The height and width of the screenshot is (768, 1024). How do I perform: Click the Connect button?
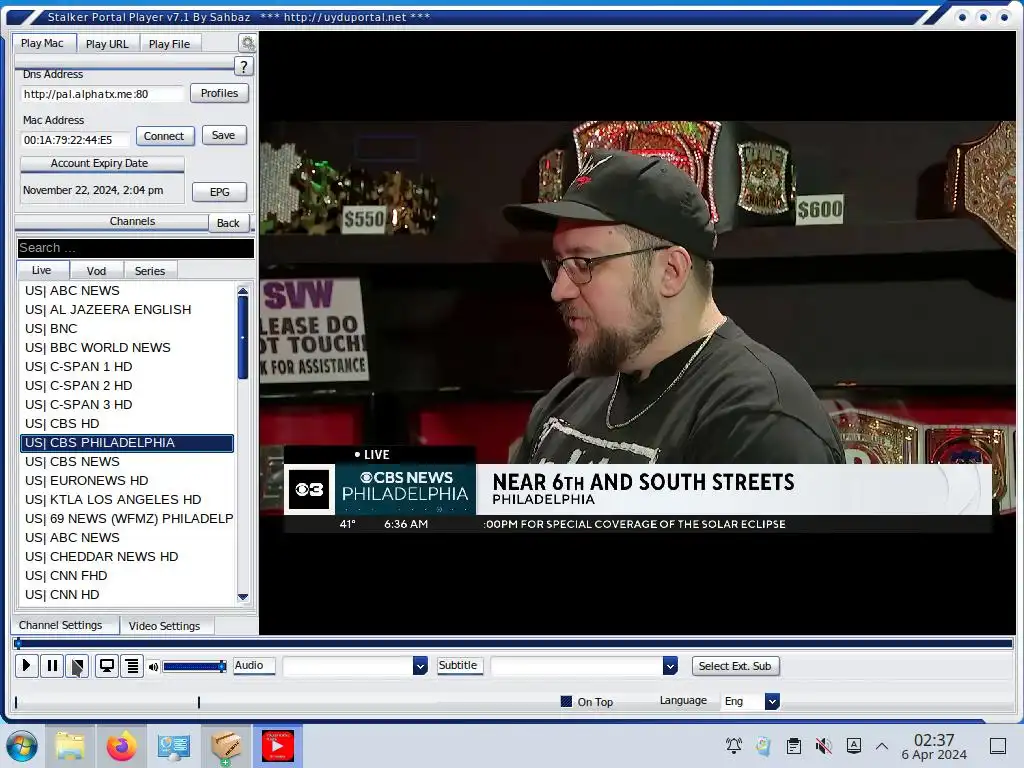pyautogui.click(x=164, y=136)
